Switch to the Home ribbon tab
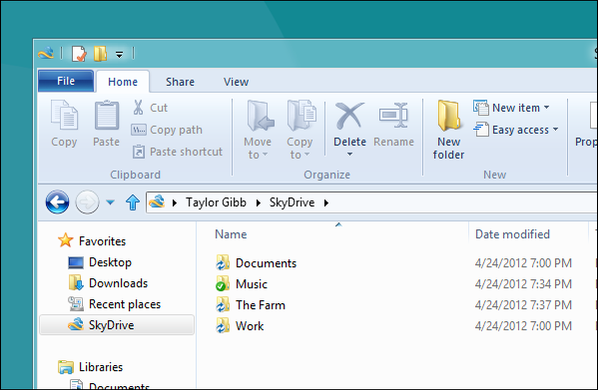598x390 pixels. (x=122, y=82)
